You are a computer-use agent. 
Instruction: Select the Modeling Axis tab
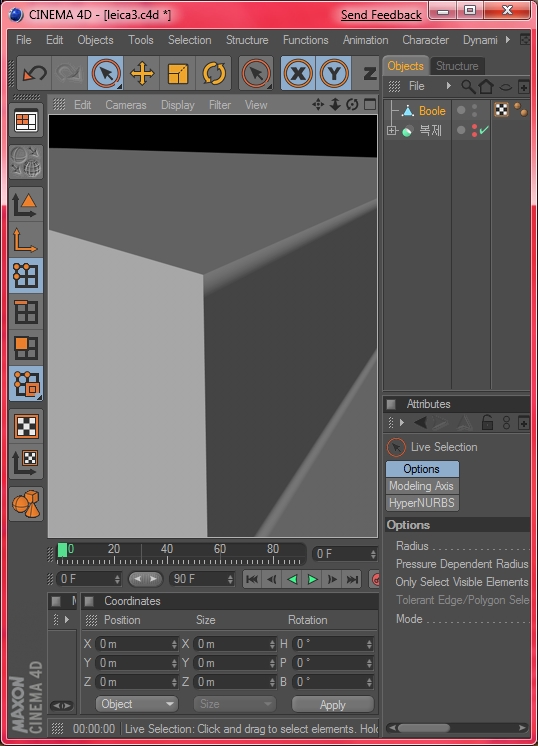click(x=422, y=486)
